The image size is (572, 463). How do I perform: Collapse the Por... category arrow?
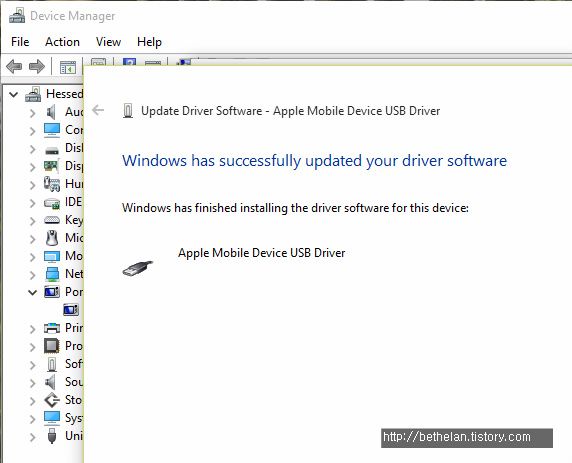(x=32, y=293)
